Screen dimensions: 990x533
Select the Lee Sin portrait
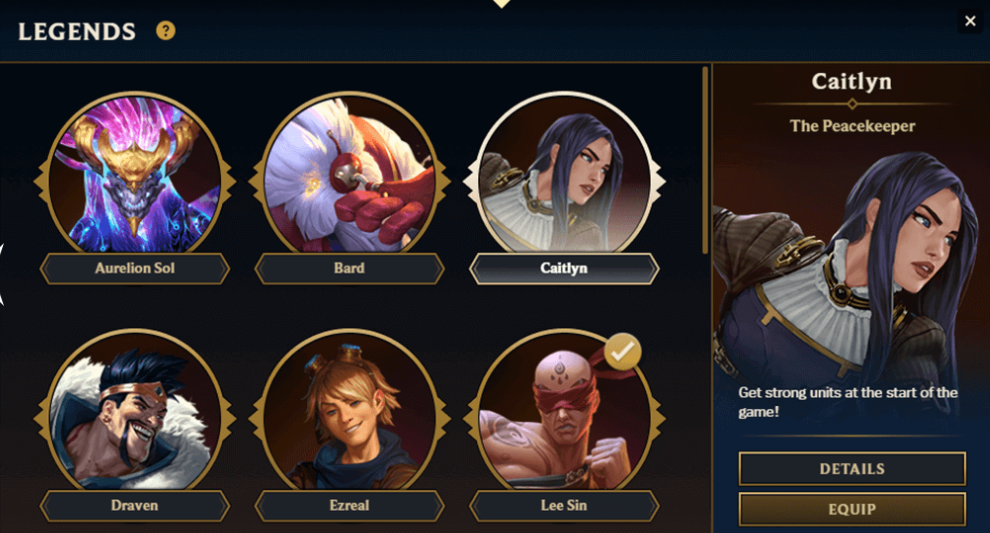click(x=564, y=410)
